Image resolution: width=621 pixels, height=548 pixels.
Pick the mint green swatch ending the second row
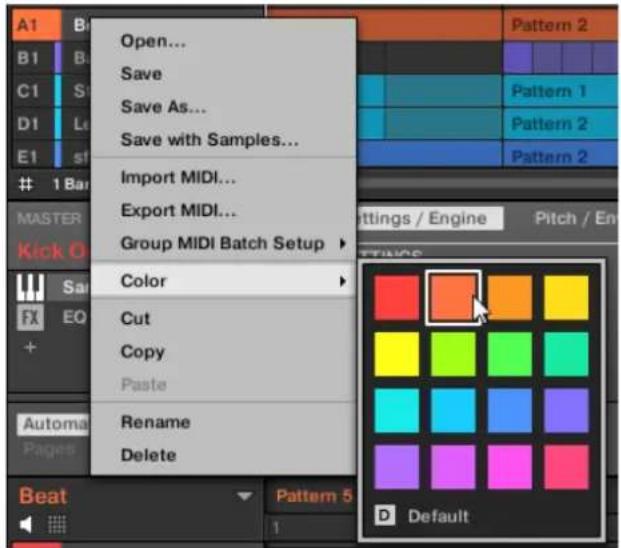[566, 354]
